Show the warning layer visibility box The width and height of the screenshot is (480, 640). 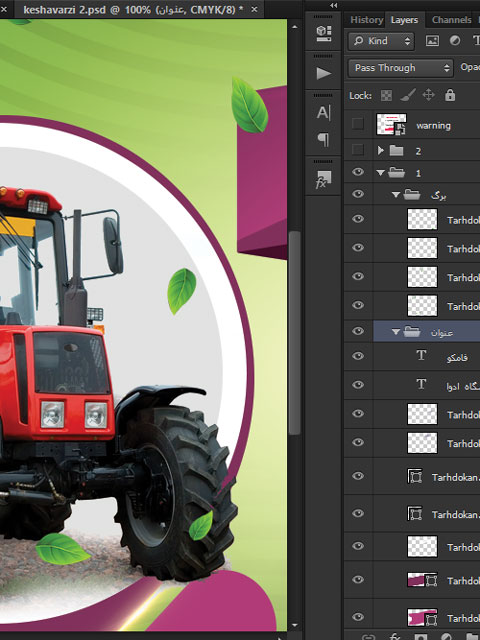pyautogui.click(x=358, y=124)
